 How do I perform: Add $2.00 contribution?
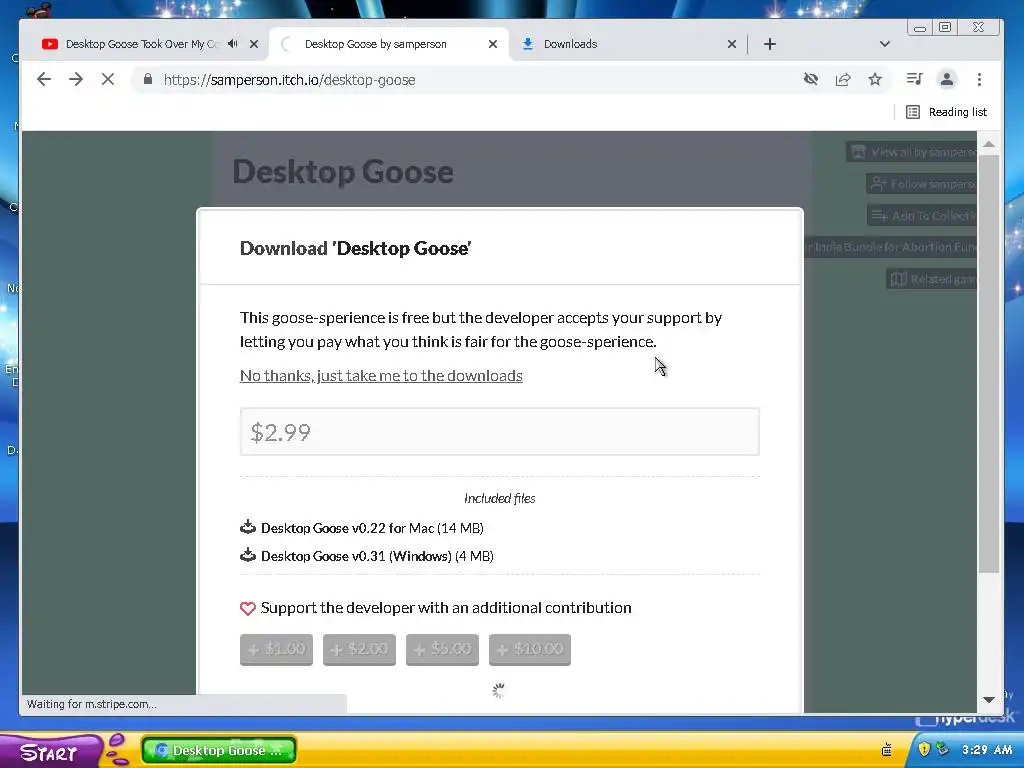click(x=359, y=649)
